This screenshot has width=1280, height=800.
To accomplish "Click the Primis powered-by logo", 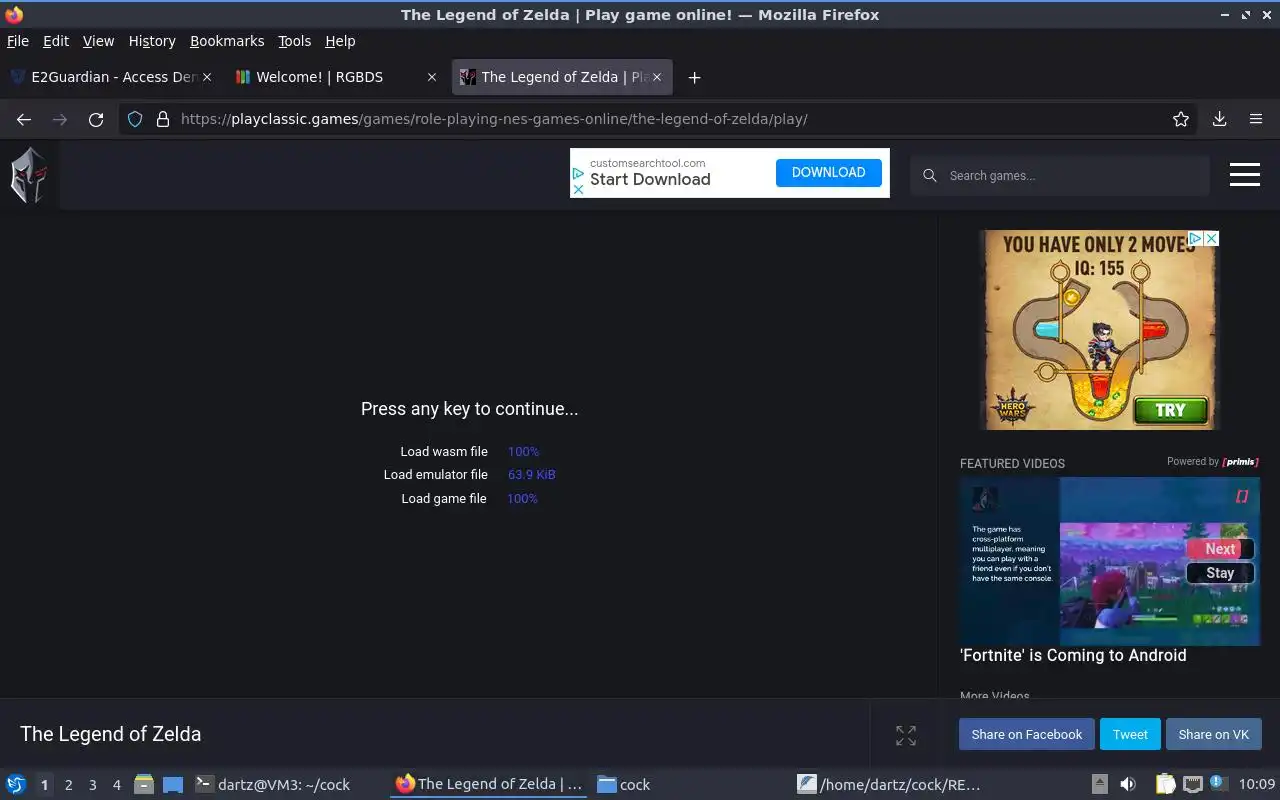I will coord(1240,462).
